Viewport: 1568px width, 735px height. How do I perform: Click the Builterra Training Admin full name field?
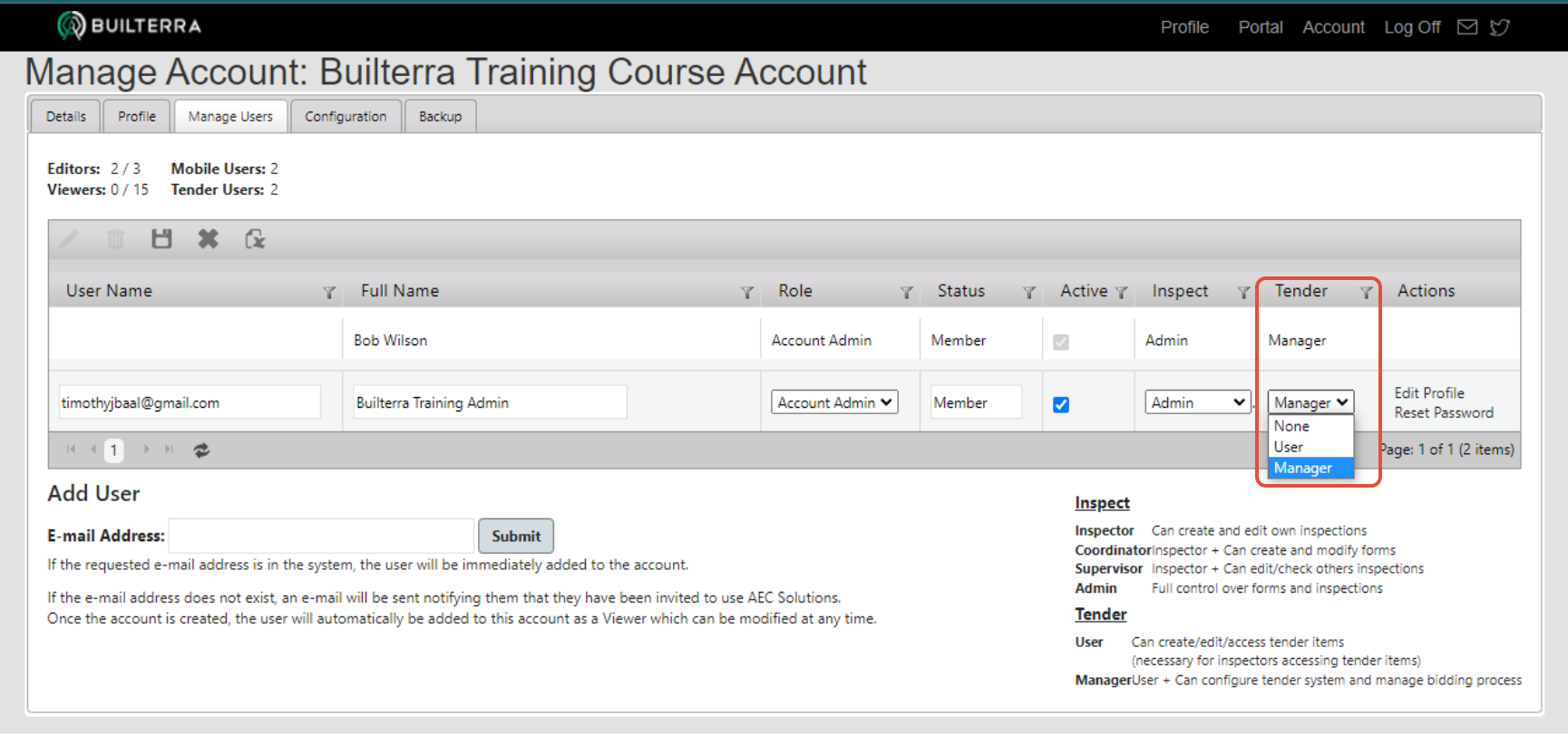tap(490, 402)
